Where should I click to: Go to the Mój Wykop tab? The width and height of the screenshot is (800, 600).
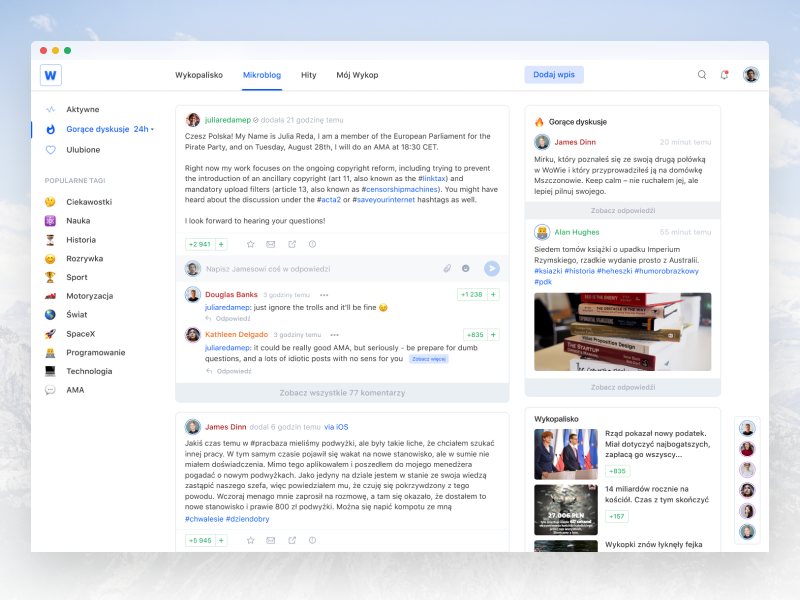(357, 75)
